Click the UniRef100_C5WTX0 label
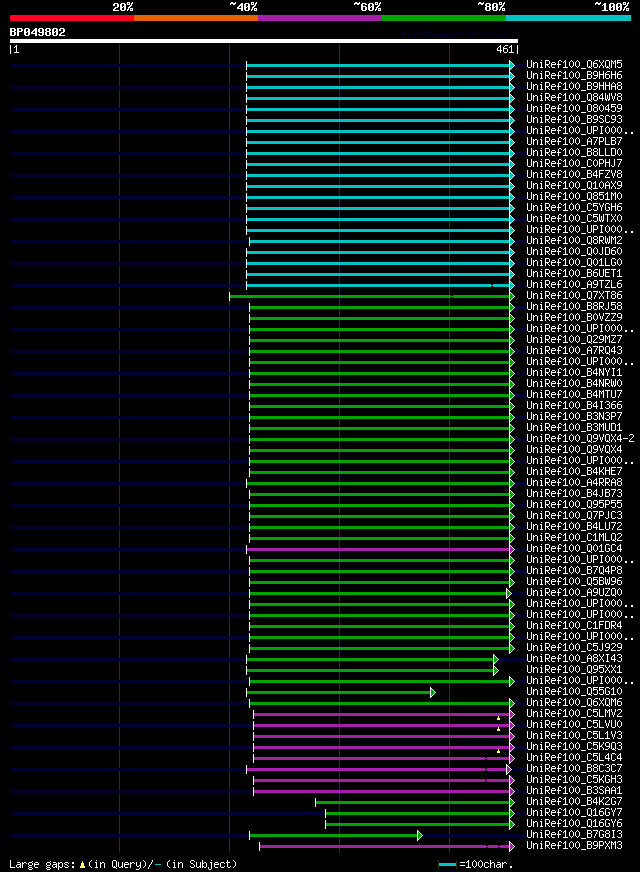 pos(574,219)
